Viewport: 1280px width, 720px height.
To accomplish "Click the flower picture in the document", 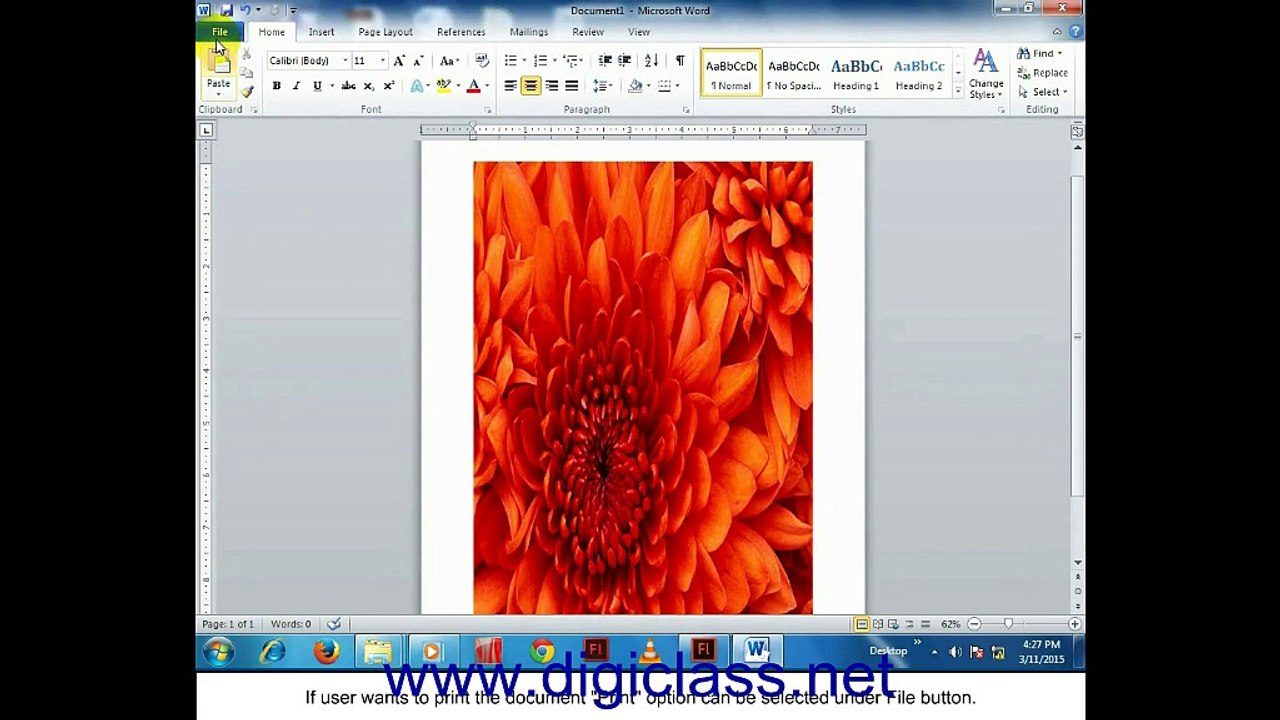I will [643, 388].
